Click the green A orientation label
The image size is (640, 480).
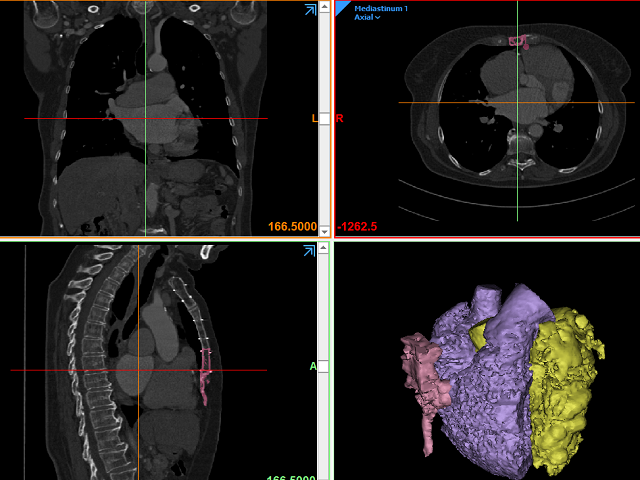pos(313,366)
